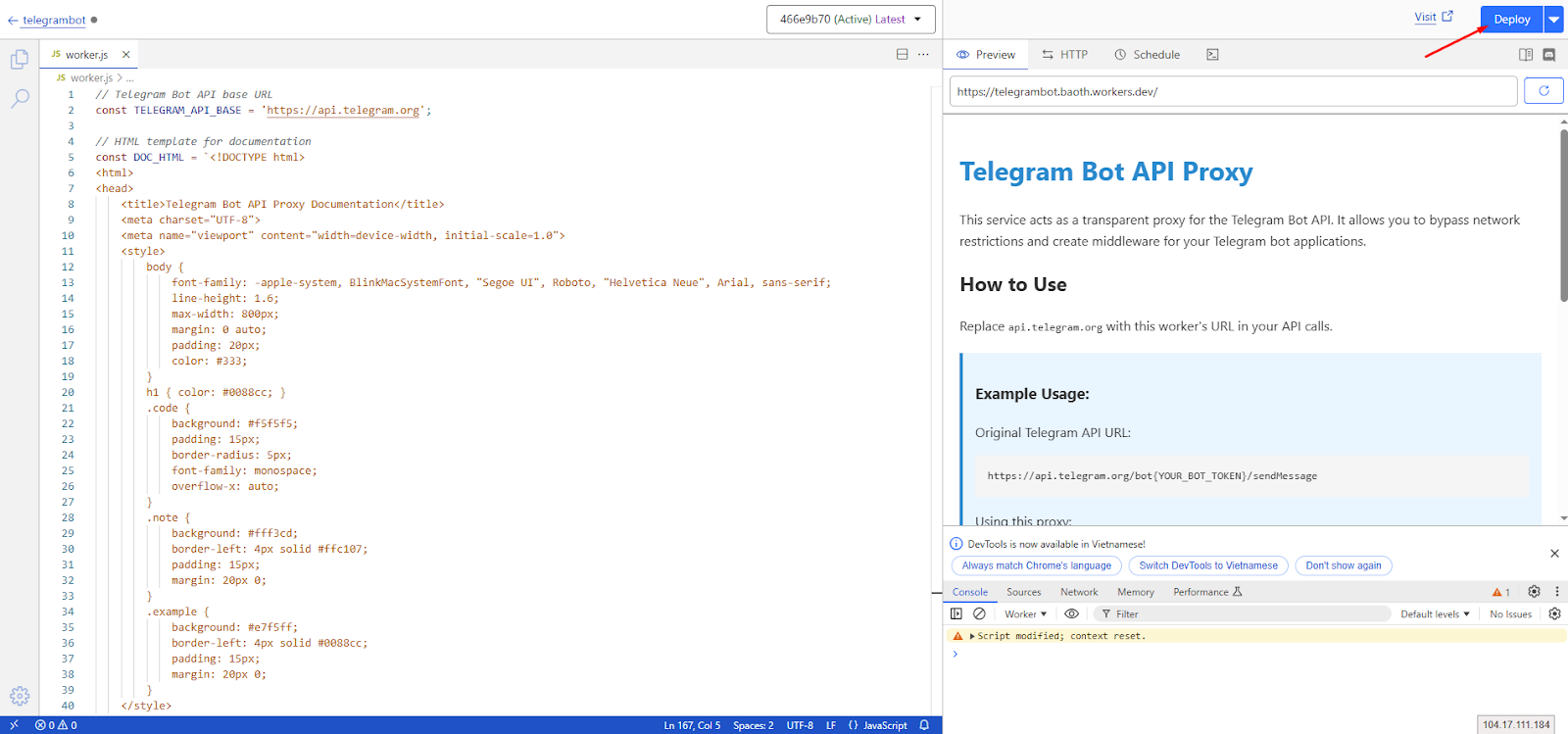Click Don't show again button

pyautogui.click(x=1343, y=565)
